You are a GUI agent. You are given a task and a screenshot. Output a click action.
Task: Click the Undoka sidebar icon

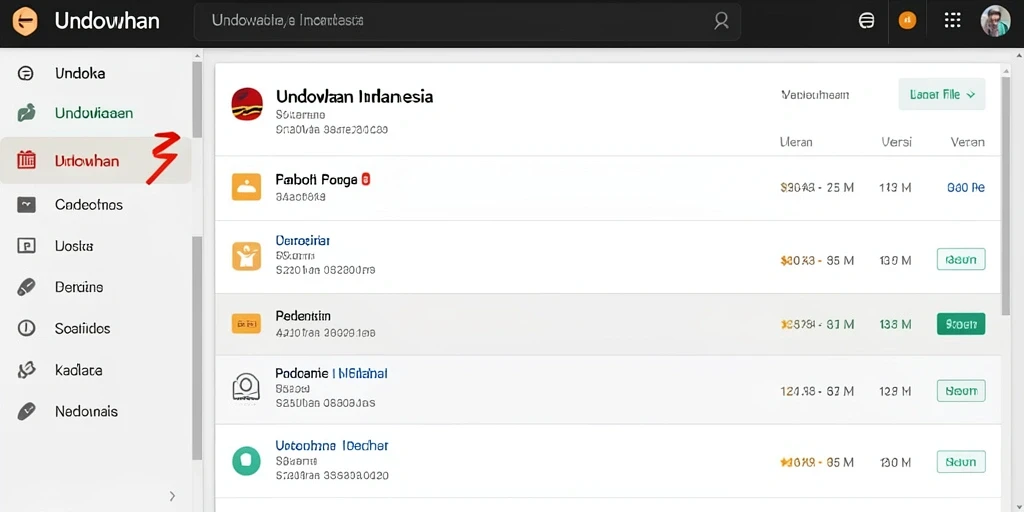pyautogui.click(x=25, y=73)
